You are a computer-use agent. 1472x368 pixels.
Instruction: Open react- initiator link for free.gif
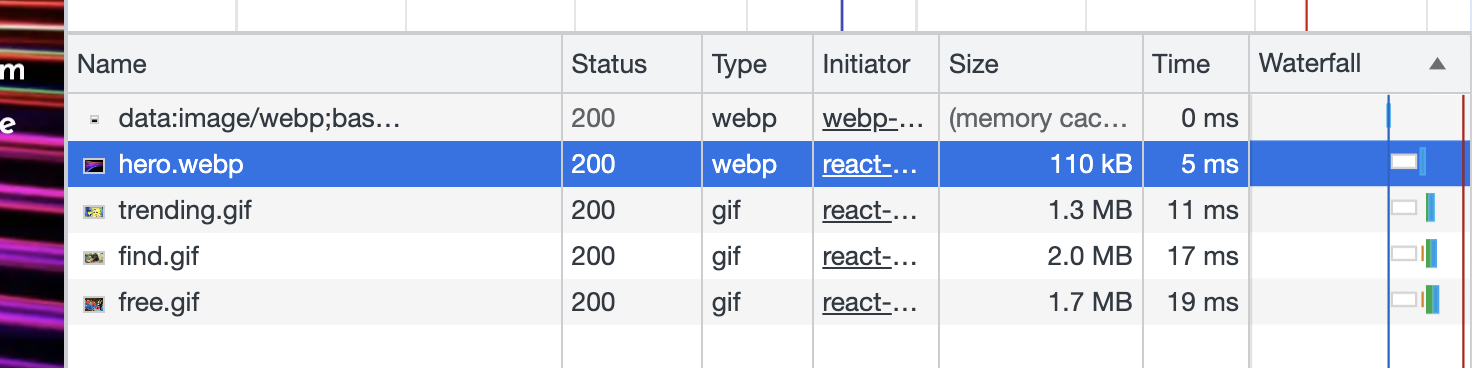870,303
